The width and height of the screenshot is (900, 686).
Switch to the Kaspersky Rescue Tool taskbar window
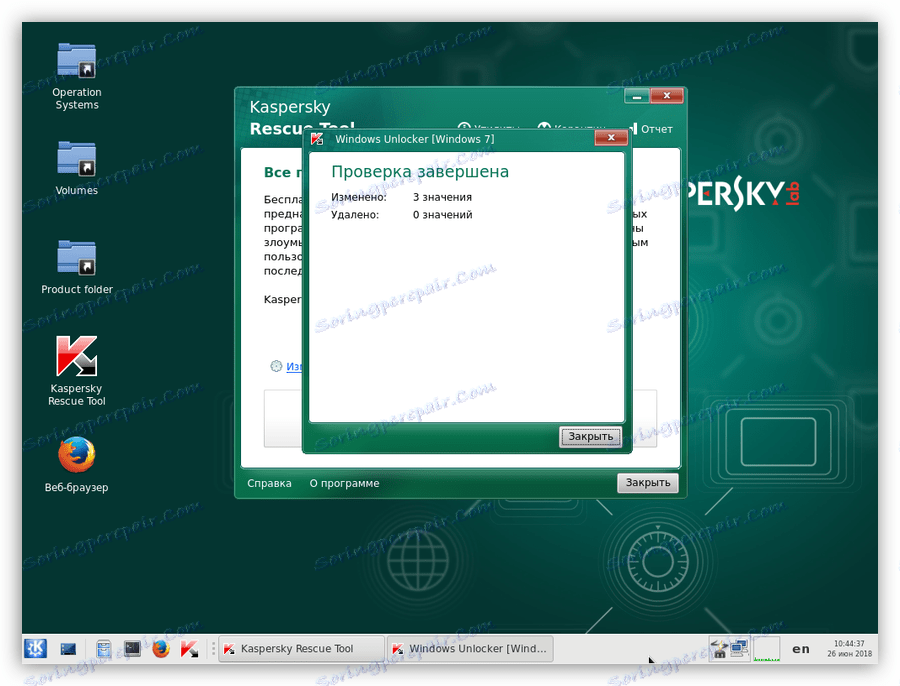click(x=300, y=648)
